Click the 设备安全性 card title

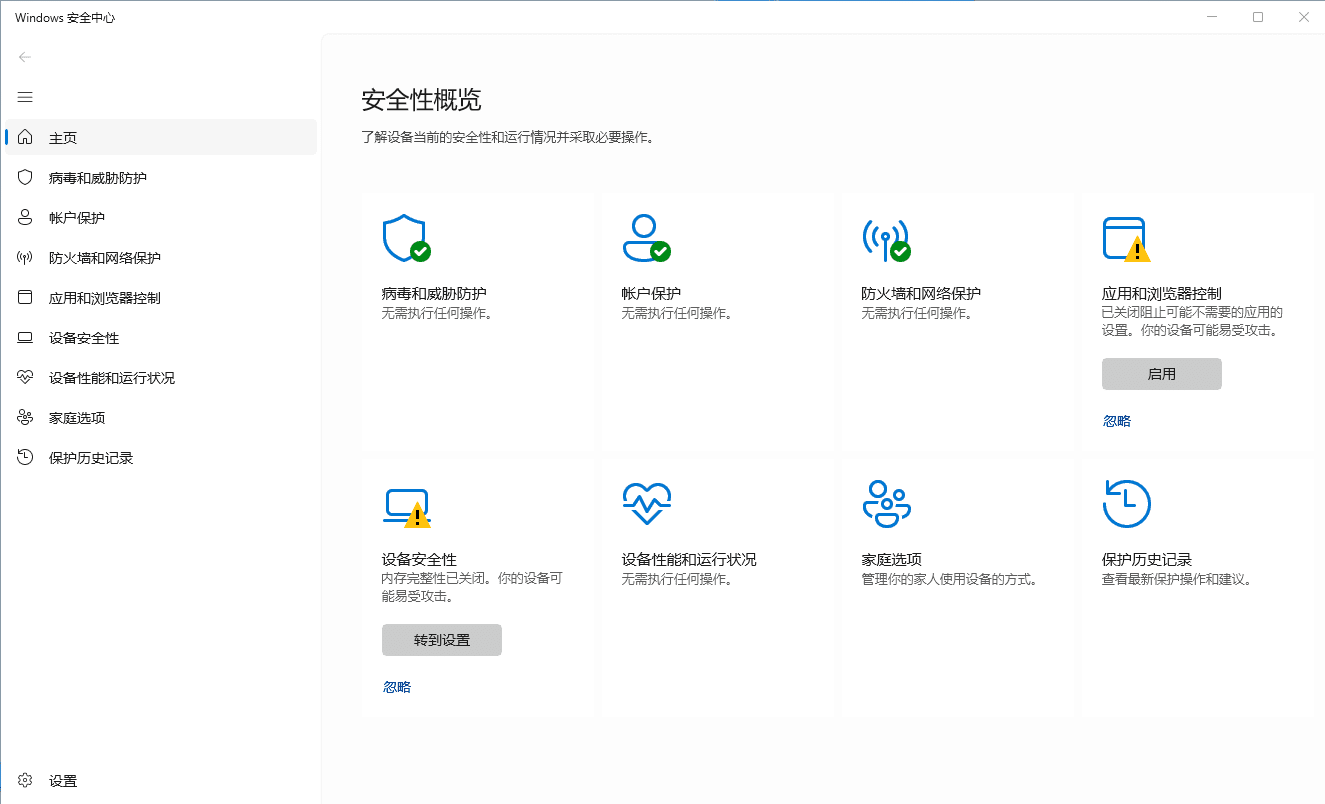tap(419, 560)
